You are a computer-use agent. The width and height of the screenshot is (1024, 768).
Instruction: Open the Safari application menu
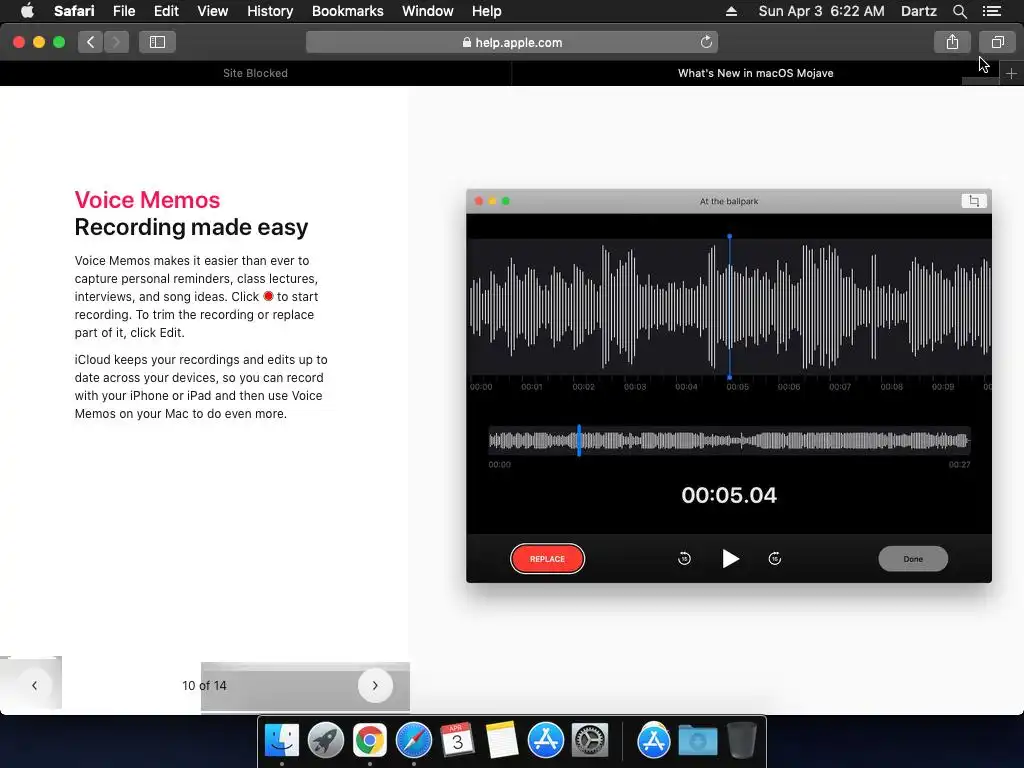[x=74, y=11]
